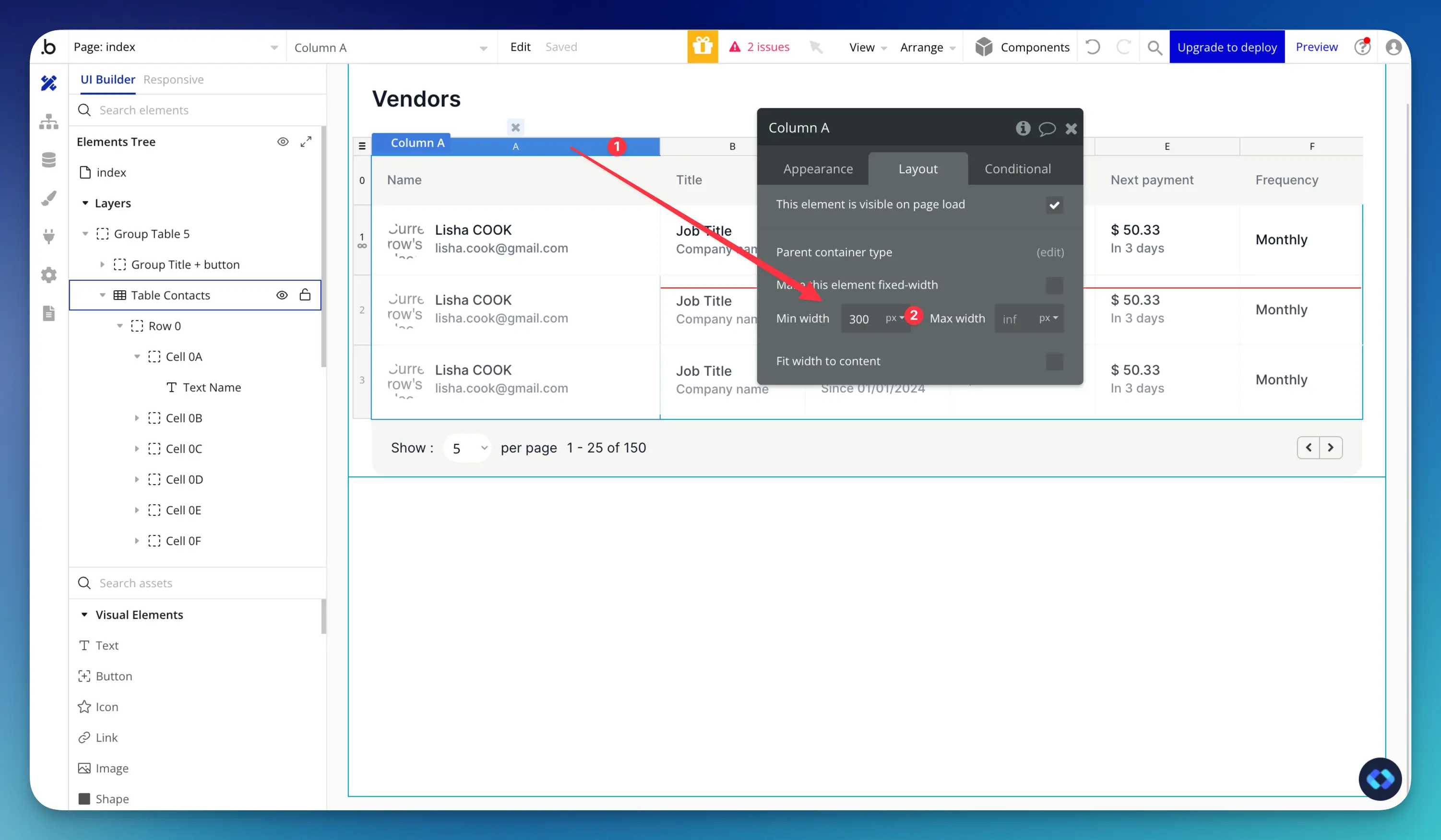Click Upgrade to deploy button

point(1227,47)
